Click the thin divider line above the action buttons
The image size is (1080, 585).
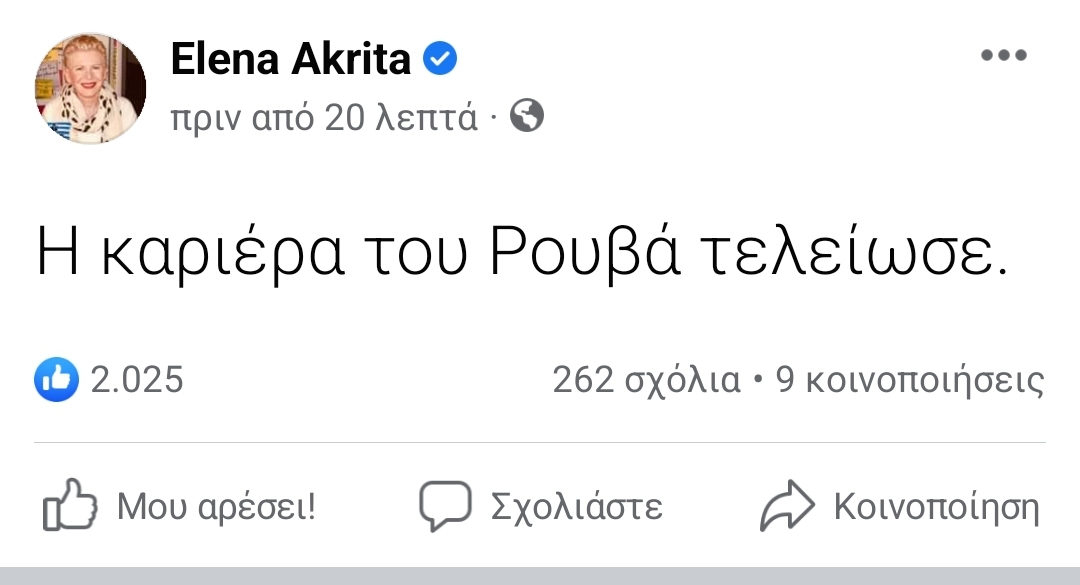tap(540, 442)
